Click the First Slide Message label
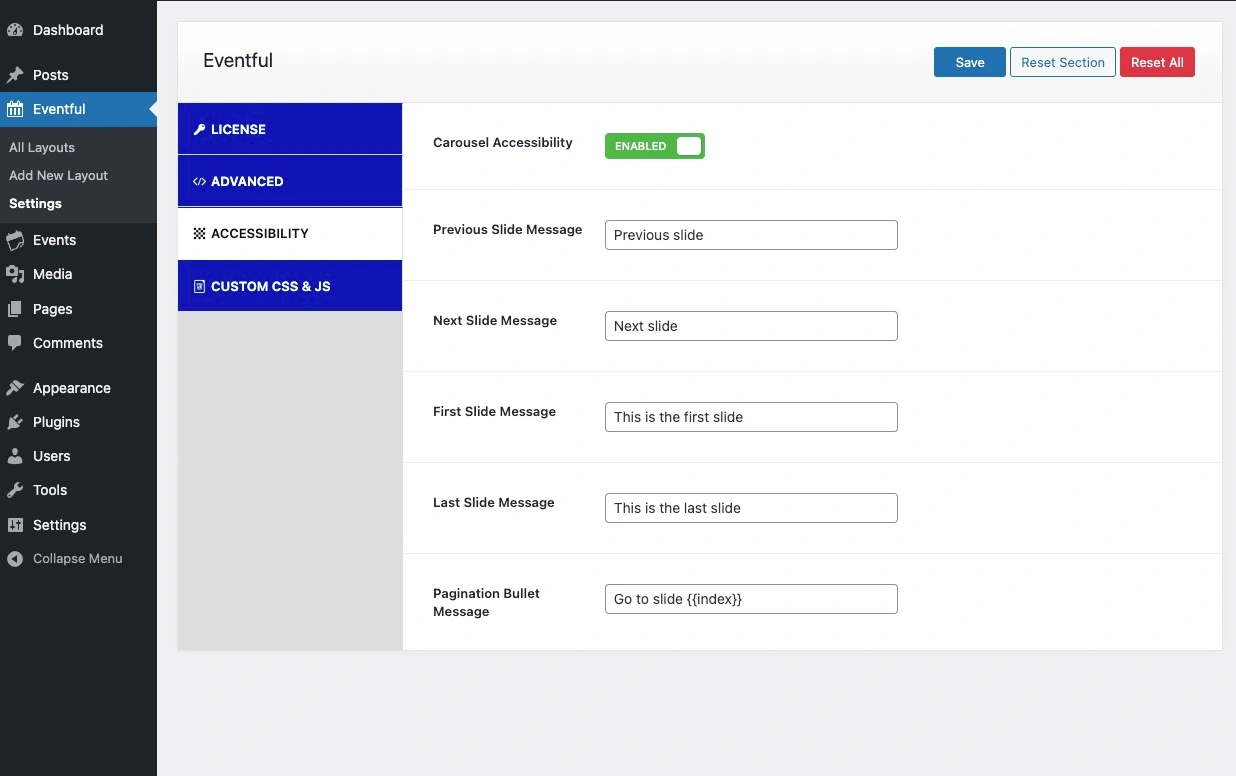The height and width of the screenshot is (776, 1236). 494,412
